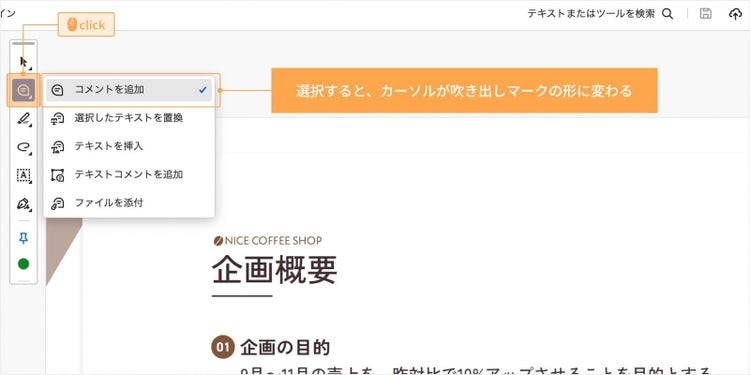
Task: Click the search magnifier icon
Action: [668, 14]
